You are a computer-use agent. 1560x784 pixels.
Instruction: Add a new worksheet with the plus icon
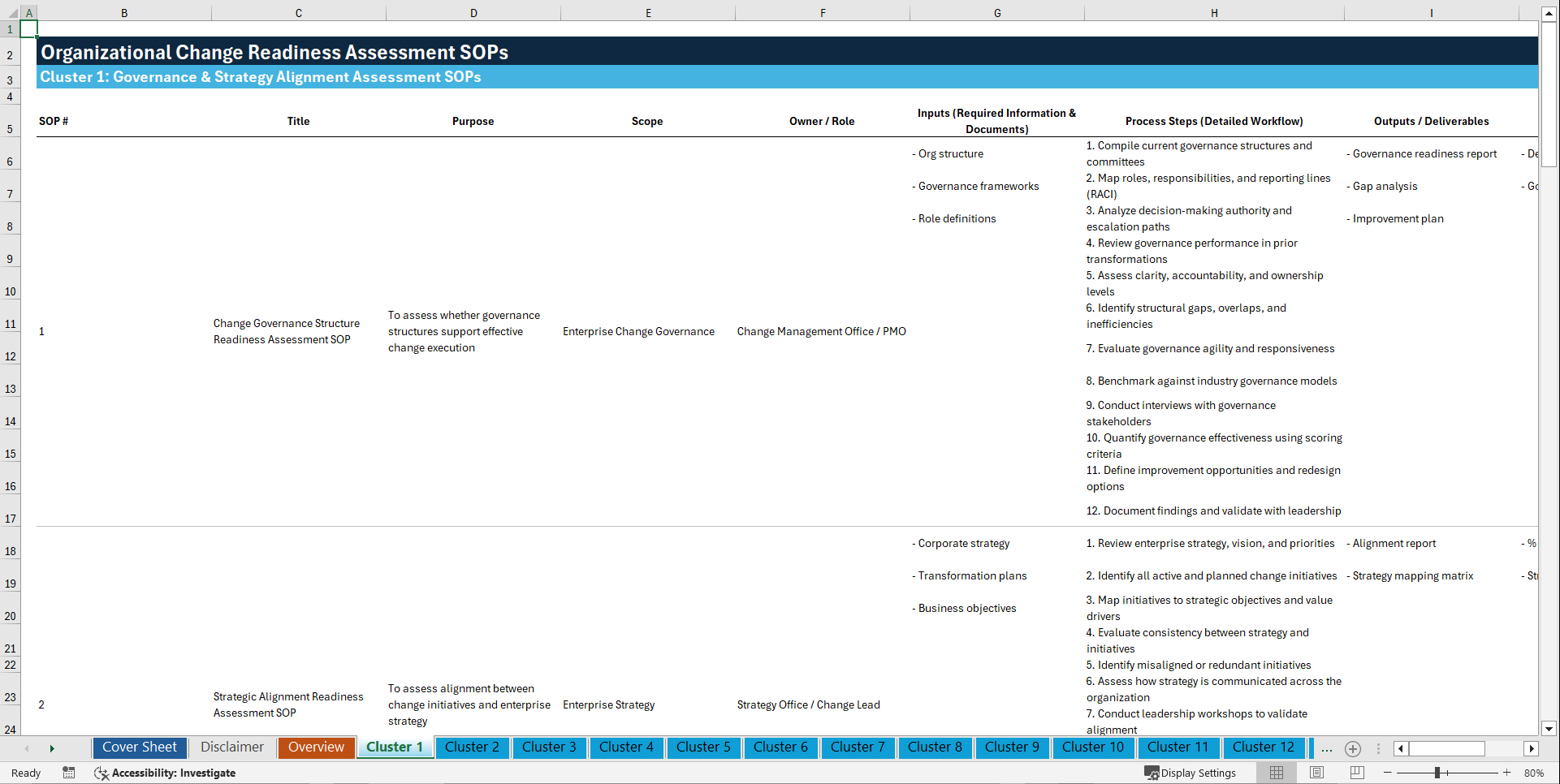1353,748
